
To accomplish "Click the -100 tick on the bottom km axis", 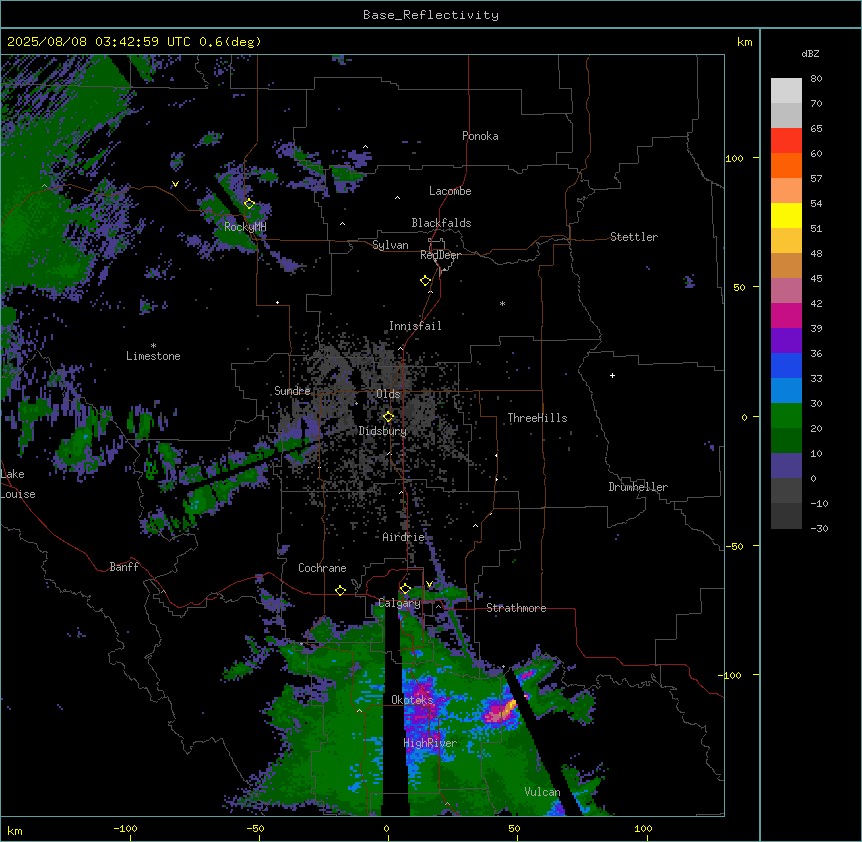I will point(125,828).
